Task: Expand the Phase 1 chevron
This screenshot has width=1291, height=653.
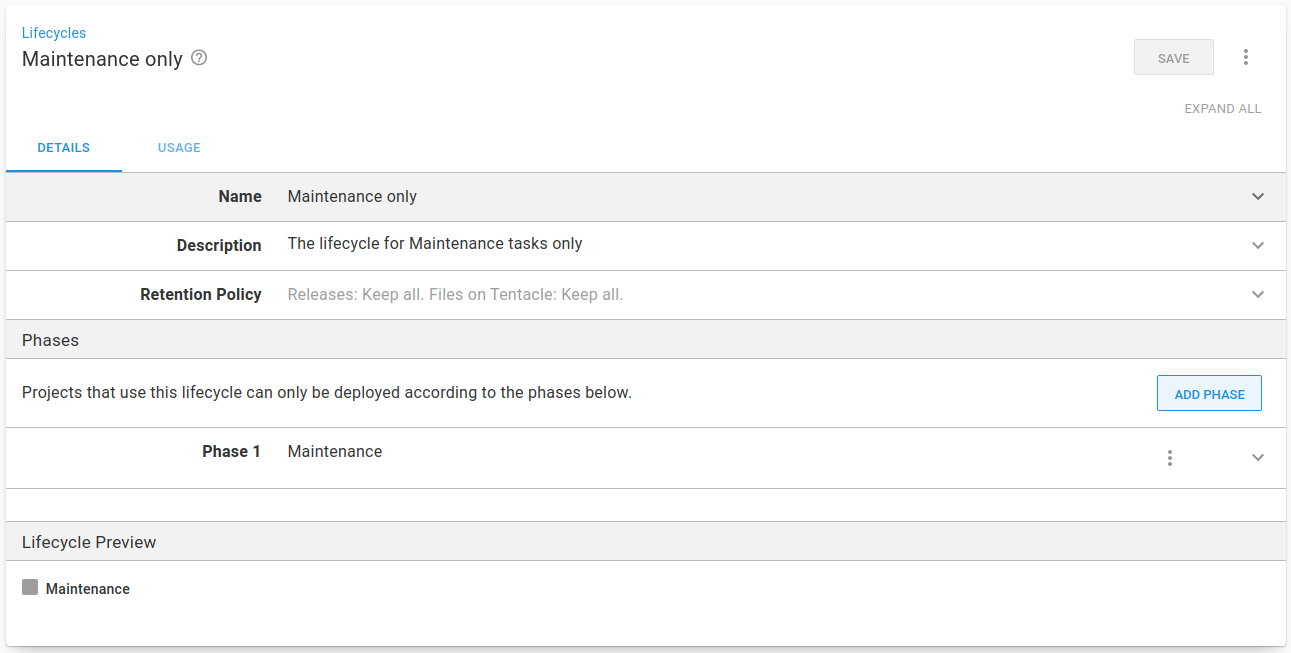Action: tap(1258, 458)
